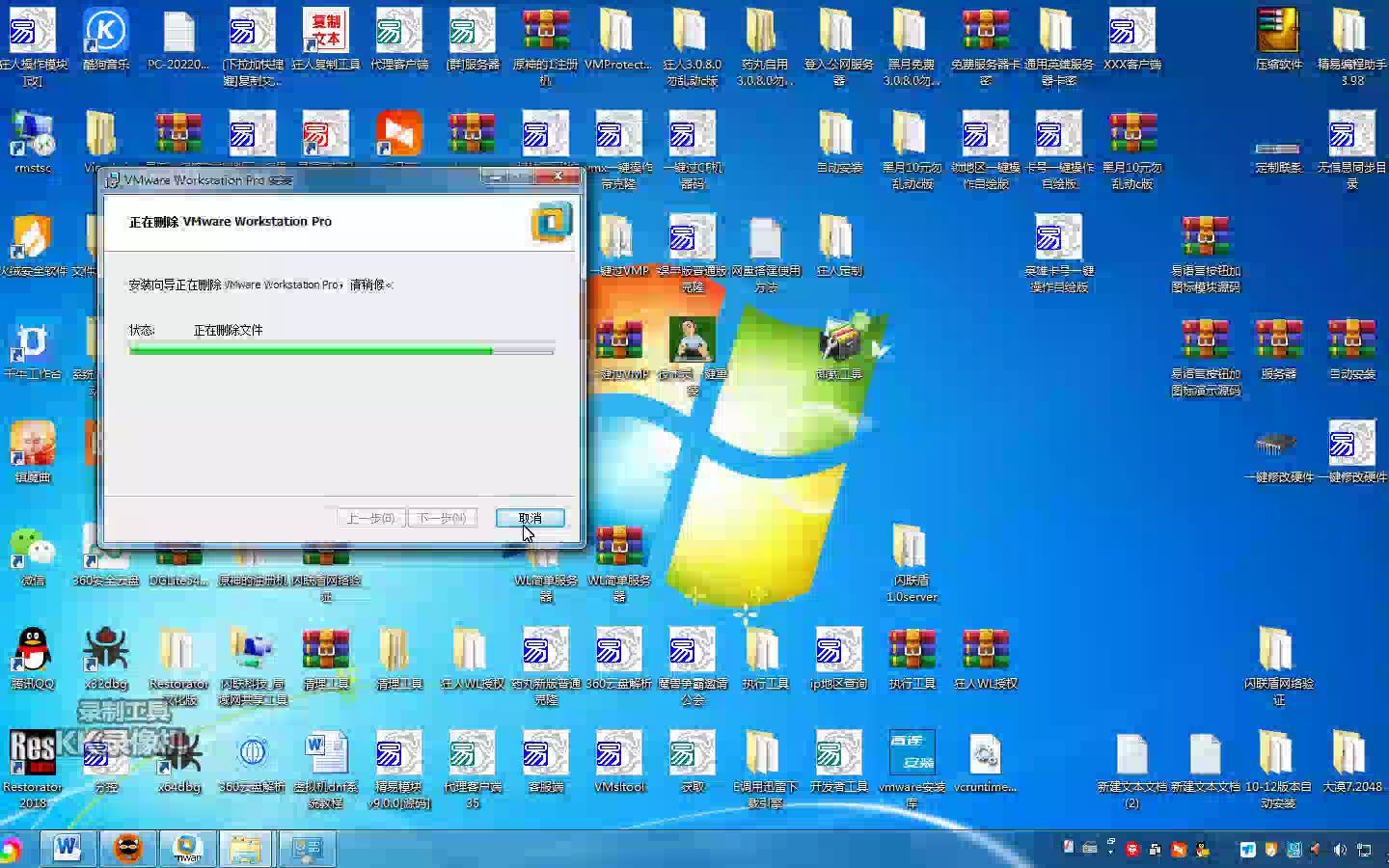Viewport: 1389px width, 868px height.
Task: Open the VMProtect... folder
Action: (618, 40)
